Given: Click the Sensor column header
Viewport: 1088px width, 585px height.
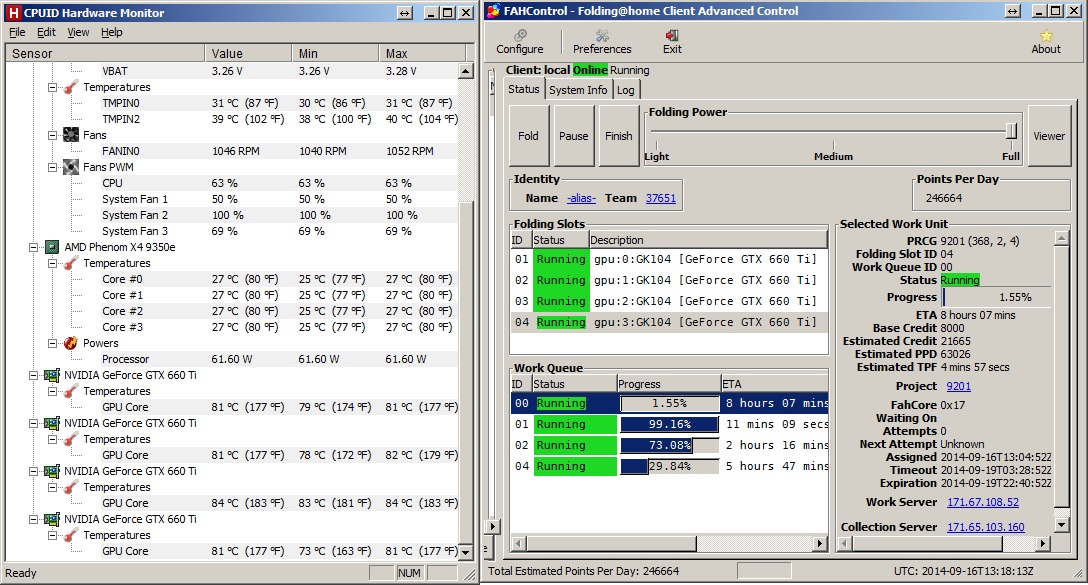Looking at the screenshot, I should click(x=105, y=53).
